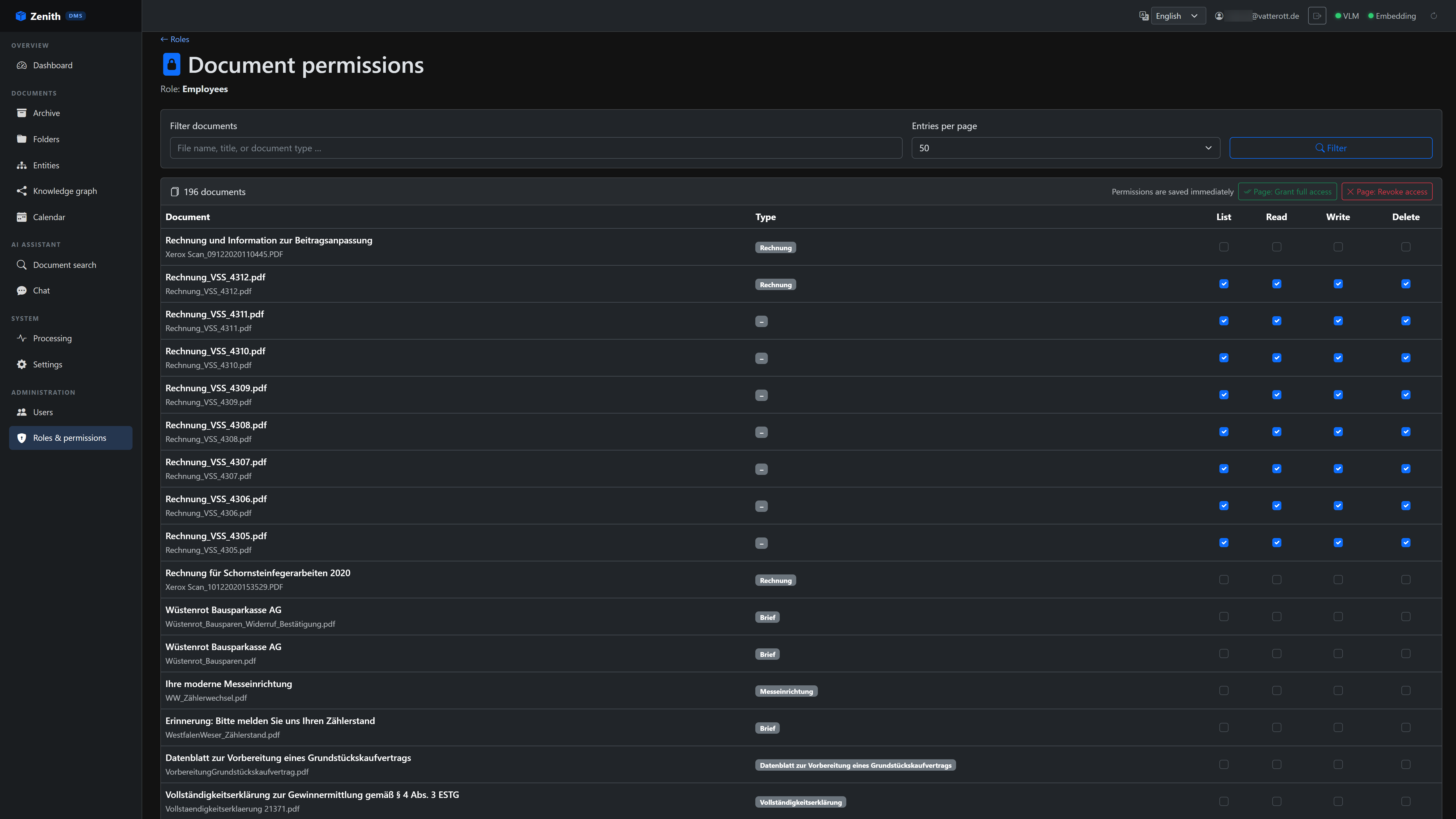Uncheck List for Rechnung_VSS_4309.pdf
Image resolution: width=1456 pixels, height=819 pixels.
1224,395
